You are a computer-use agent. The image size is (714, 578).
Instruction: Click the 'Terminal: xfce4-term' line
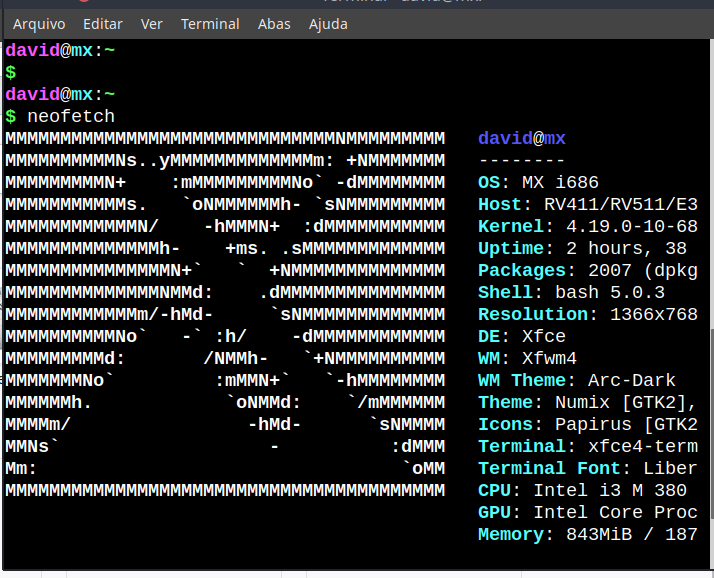pyautogui.click(x=588, y=447)
